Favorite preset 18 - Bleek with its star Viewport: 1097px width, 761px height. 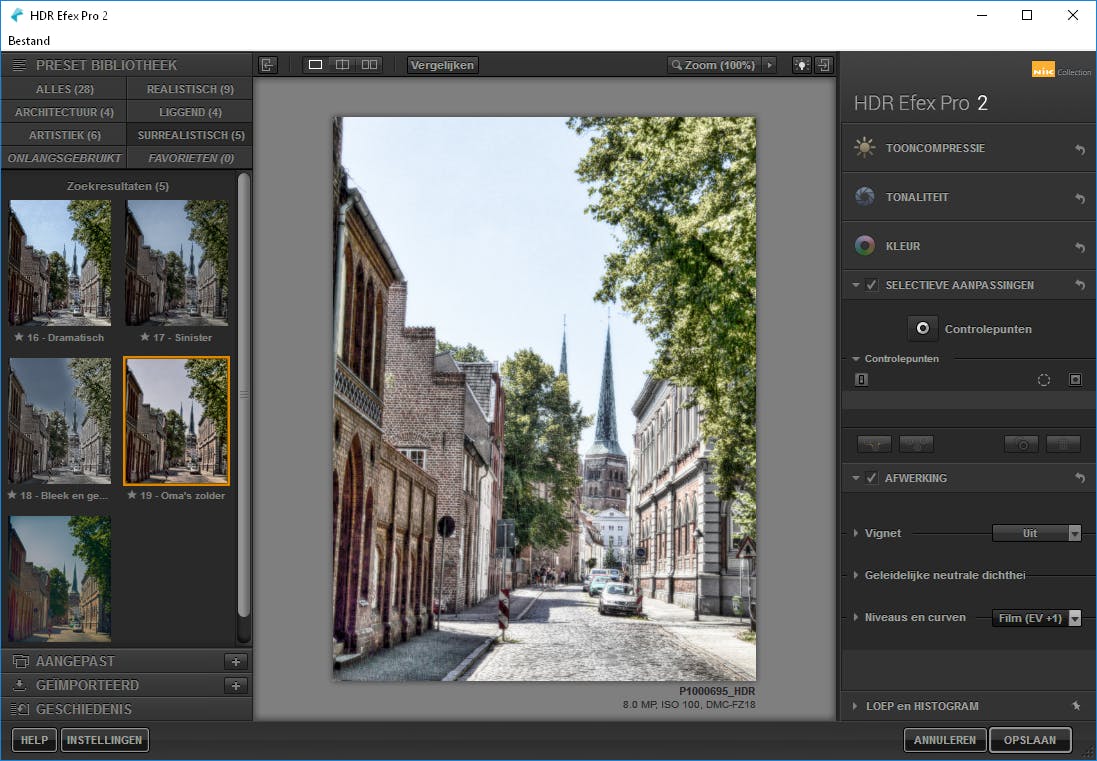pyautogui.click(x=12, y=495)
